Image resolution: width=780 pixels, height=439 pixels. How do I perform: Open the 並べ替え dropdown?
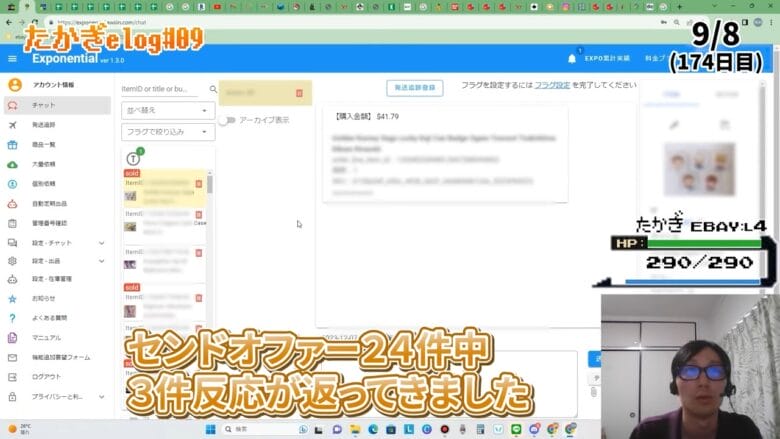point(168,110)
